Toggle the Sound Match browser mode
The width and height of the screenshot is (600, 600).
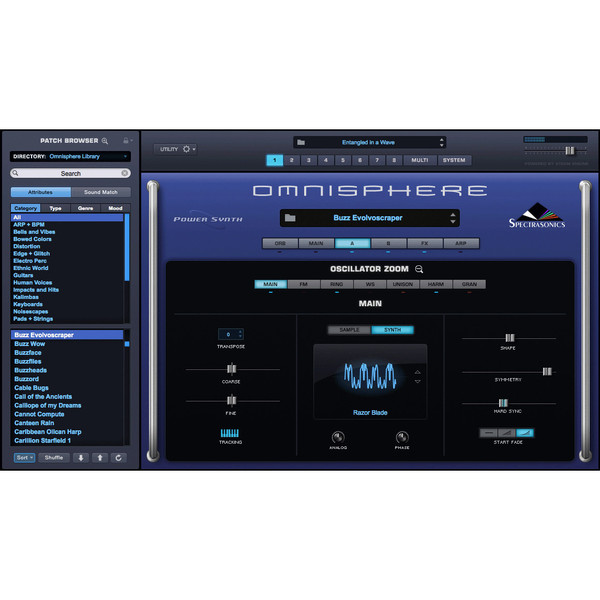[101, 192]
